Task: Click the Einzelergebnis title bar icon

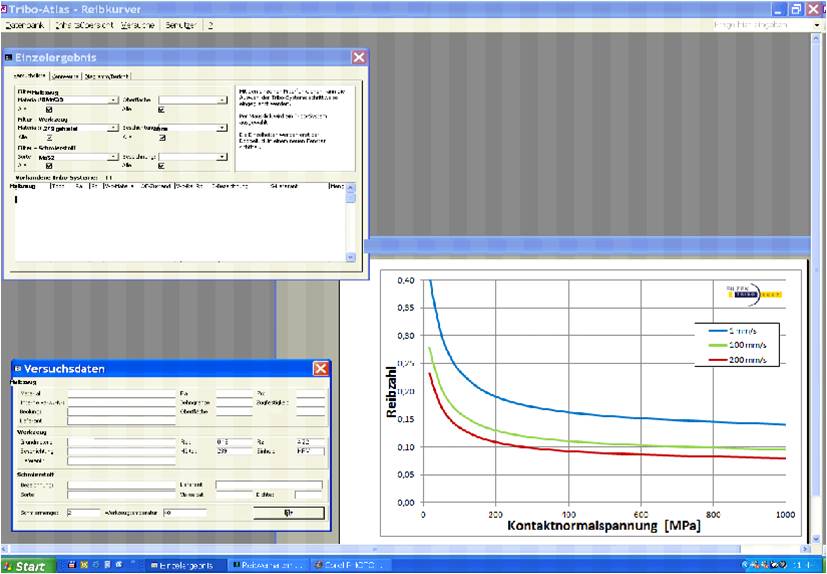Action: (x=10, y=58)
